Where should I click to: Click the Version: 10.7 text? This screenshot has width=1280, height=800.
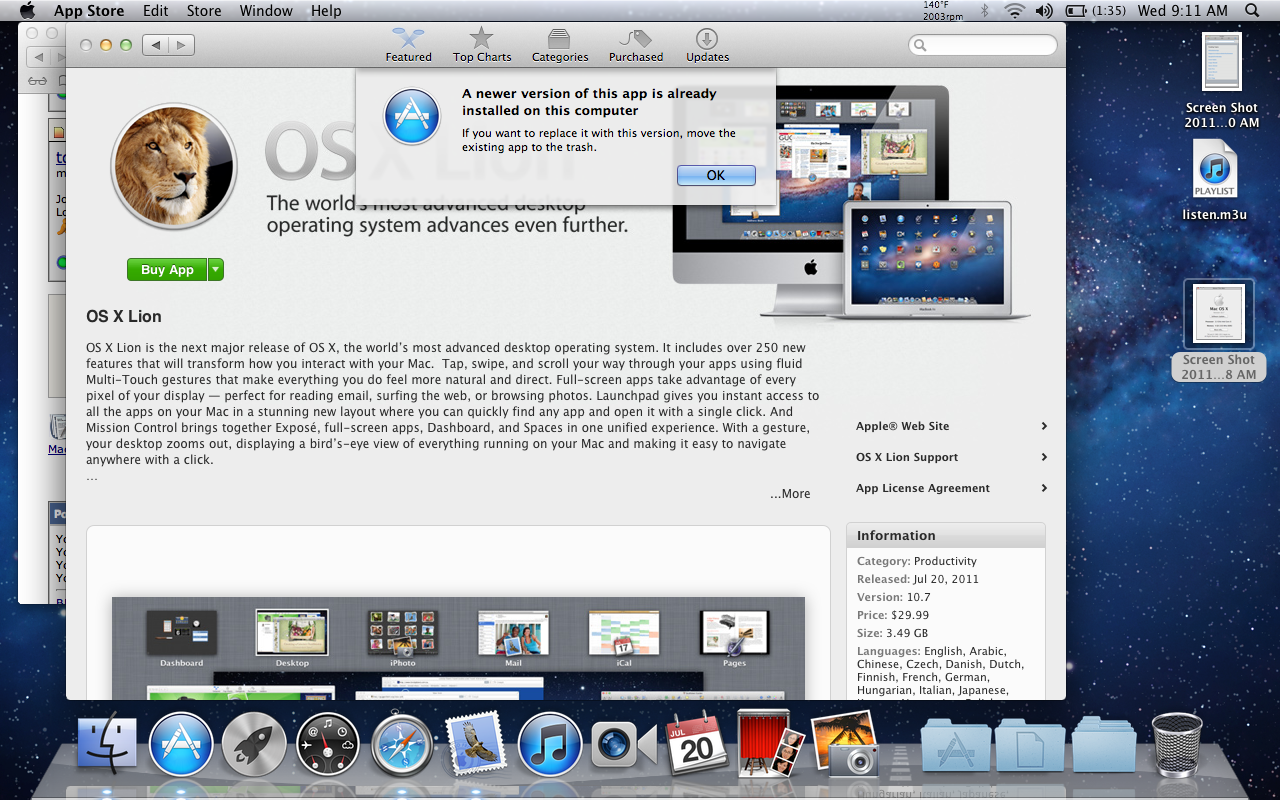click(894, 597)
